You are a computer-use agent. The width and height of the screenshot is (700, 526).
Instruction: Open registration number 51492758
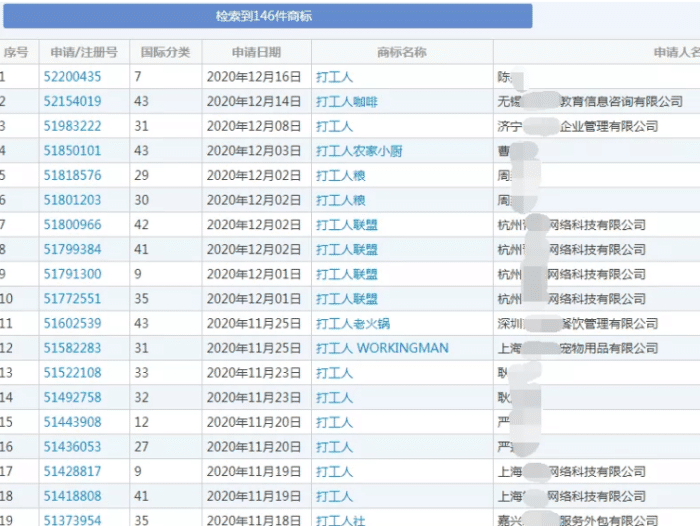72,397
